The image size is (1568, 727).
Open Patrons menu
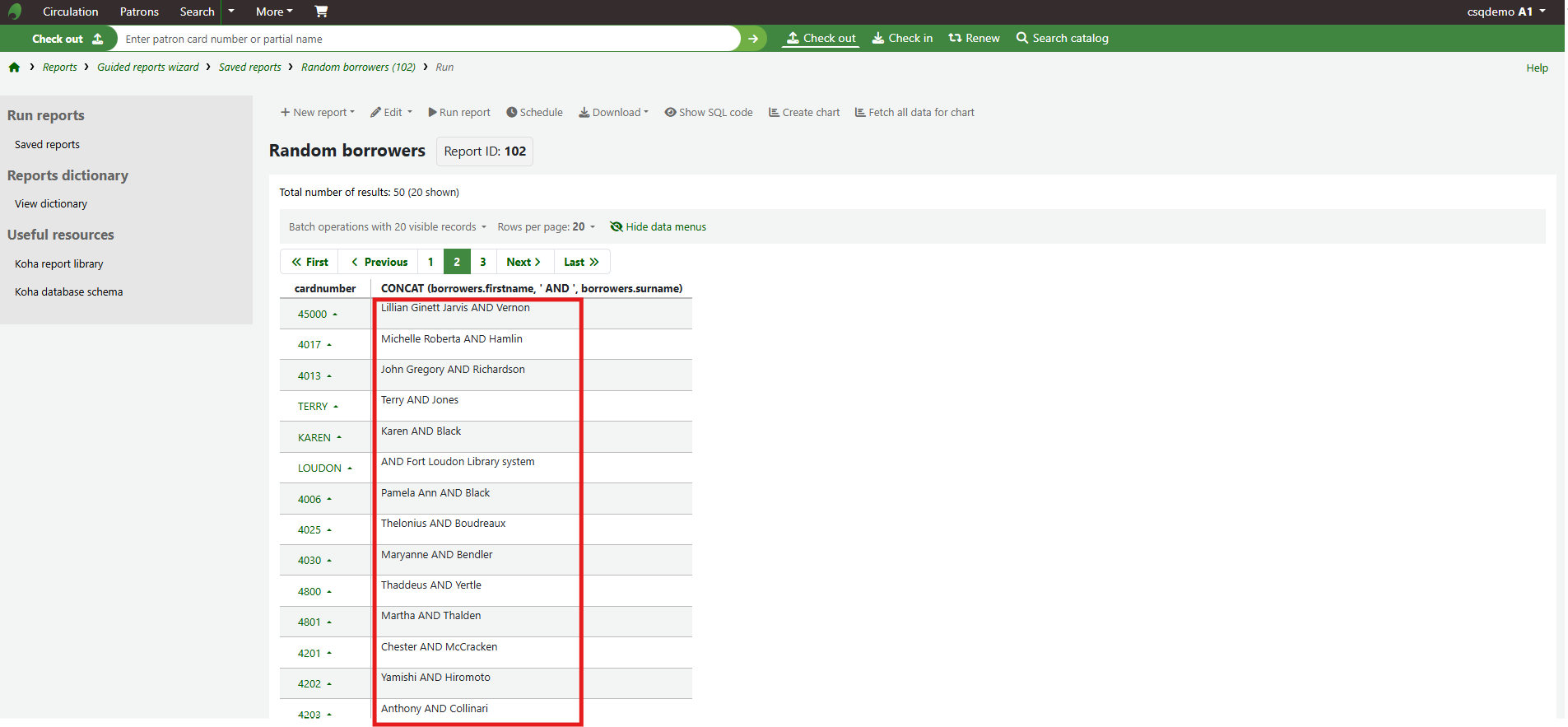tap(139, 12)
